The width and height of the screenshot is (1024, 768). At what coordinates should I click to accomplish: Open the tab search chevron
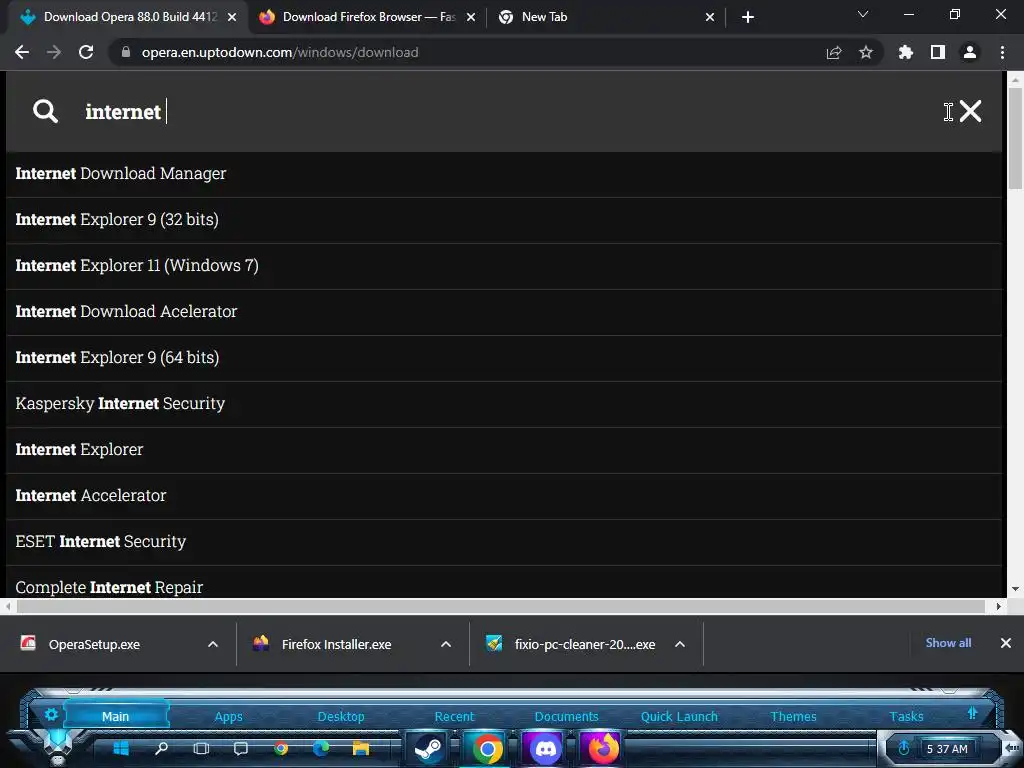863,14
